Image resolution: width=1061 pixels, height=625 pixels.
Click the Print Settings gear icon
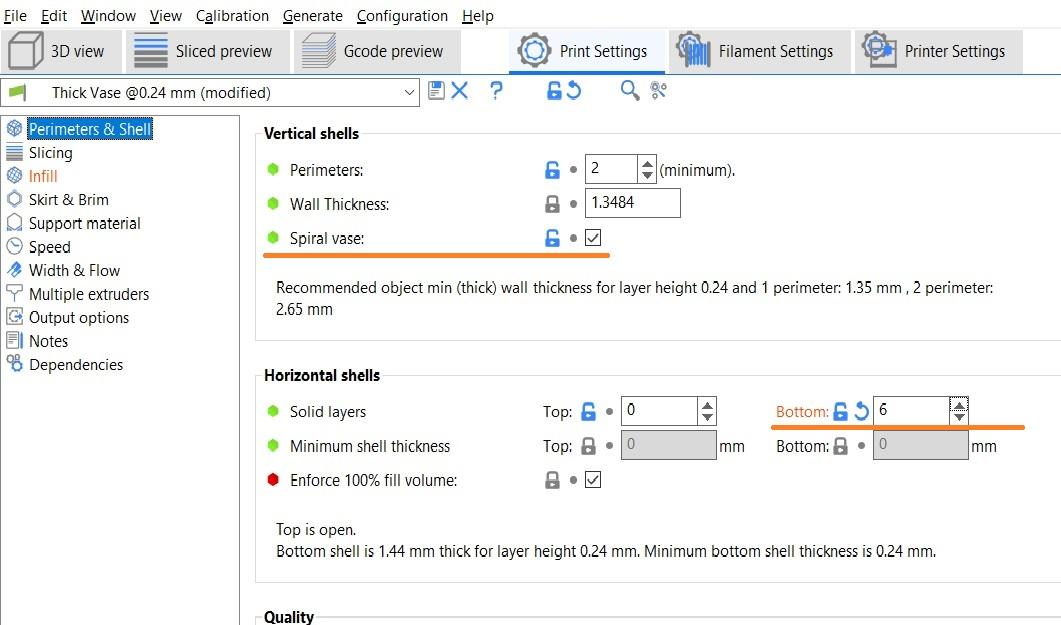pyautogui.click(x=534, y=50)
